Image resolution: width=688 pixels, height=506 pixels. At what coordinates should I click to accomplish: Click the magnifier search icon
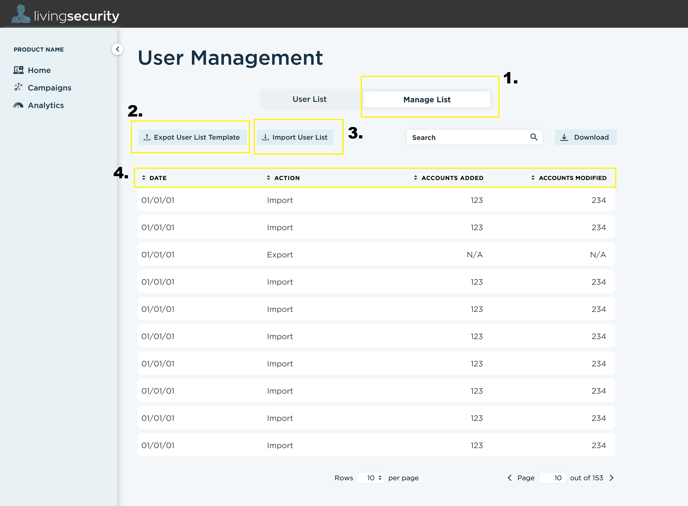point(534,137)
